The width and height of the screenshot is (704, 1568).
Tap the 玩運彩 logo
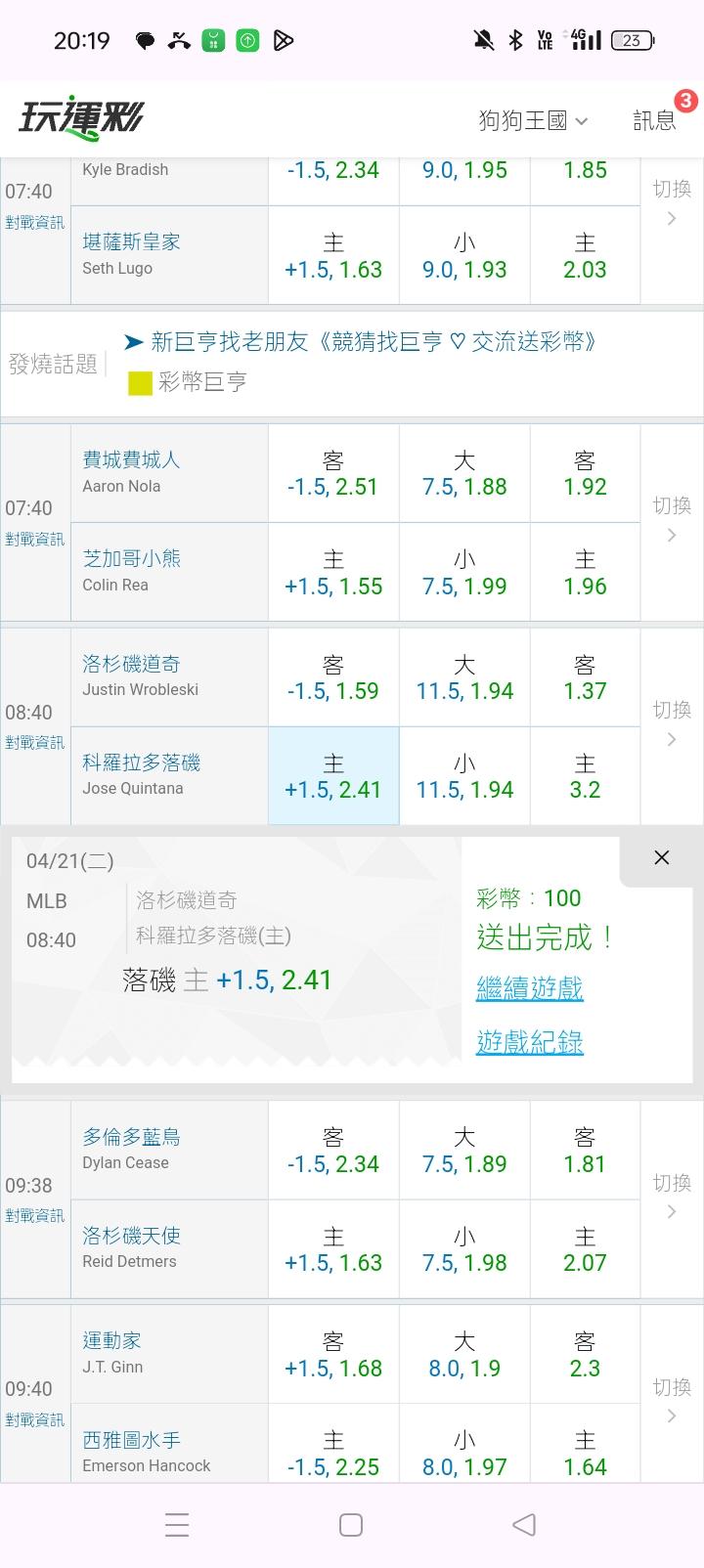(81, 119)
